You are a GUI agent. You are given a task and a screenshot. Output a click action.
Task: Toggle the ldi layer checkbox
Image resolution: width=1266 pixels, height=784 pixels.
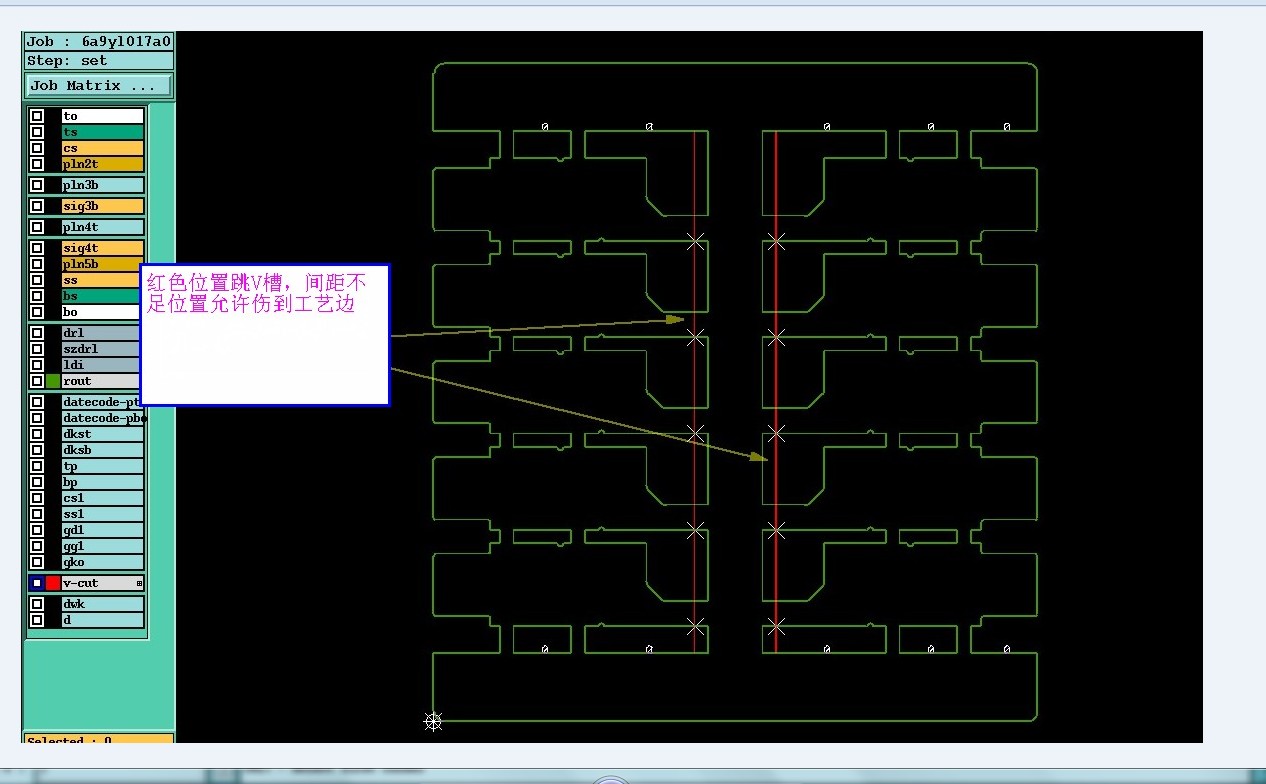pyautogui.click(x=37, y=365)
